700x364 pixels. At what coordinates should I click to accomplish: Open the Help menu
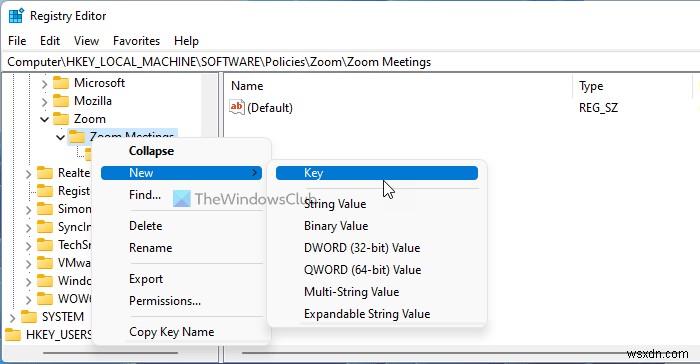[186, 41]
